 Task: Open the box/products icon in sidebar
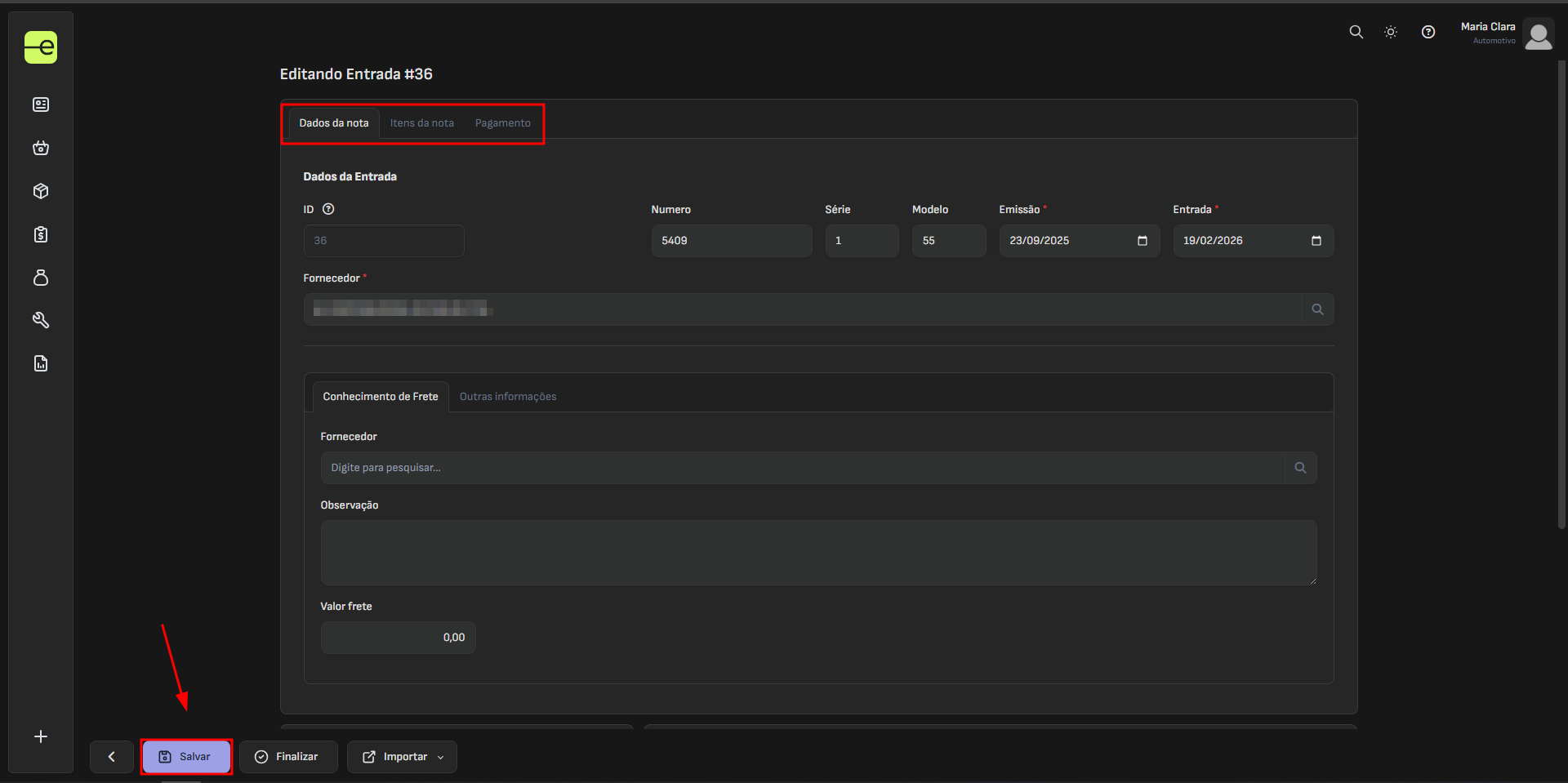41,191
